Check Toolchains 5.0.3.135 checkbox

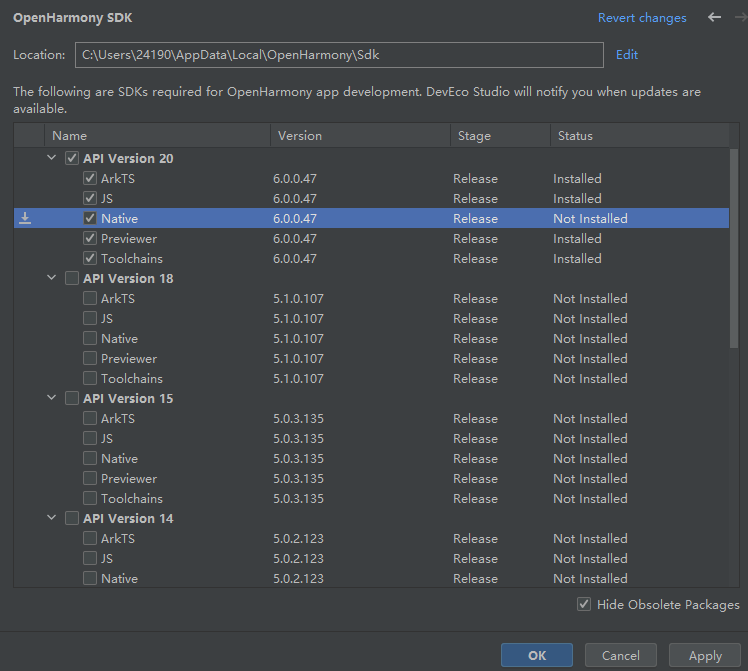coord(90,499)
